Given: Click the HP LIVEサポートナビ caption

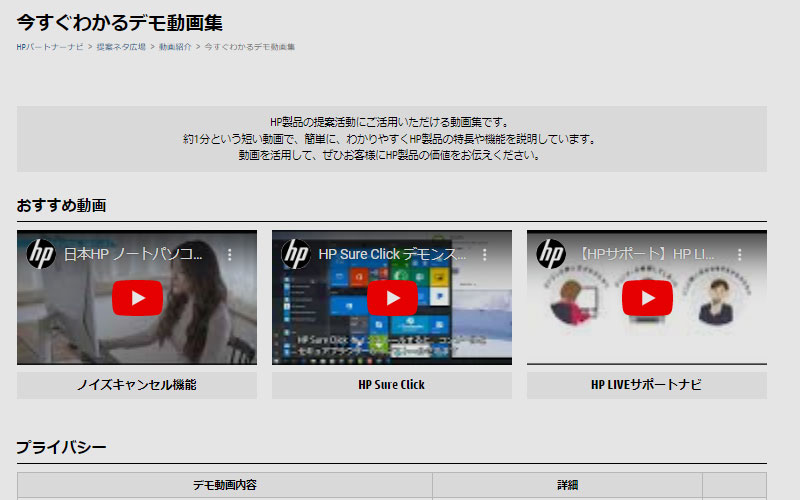Looking at the screenshot, I should [646, 385].
